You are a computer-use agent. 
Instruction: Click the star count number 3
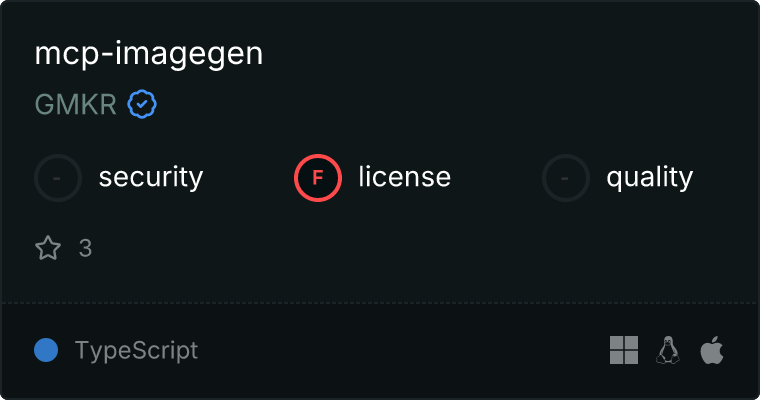coord(85,248)
